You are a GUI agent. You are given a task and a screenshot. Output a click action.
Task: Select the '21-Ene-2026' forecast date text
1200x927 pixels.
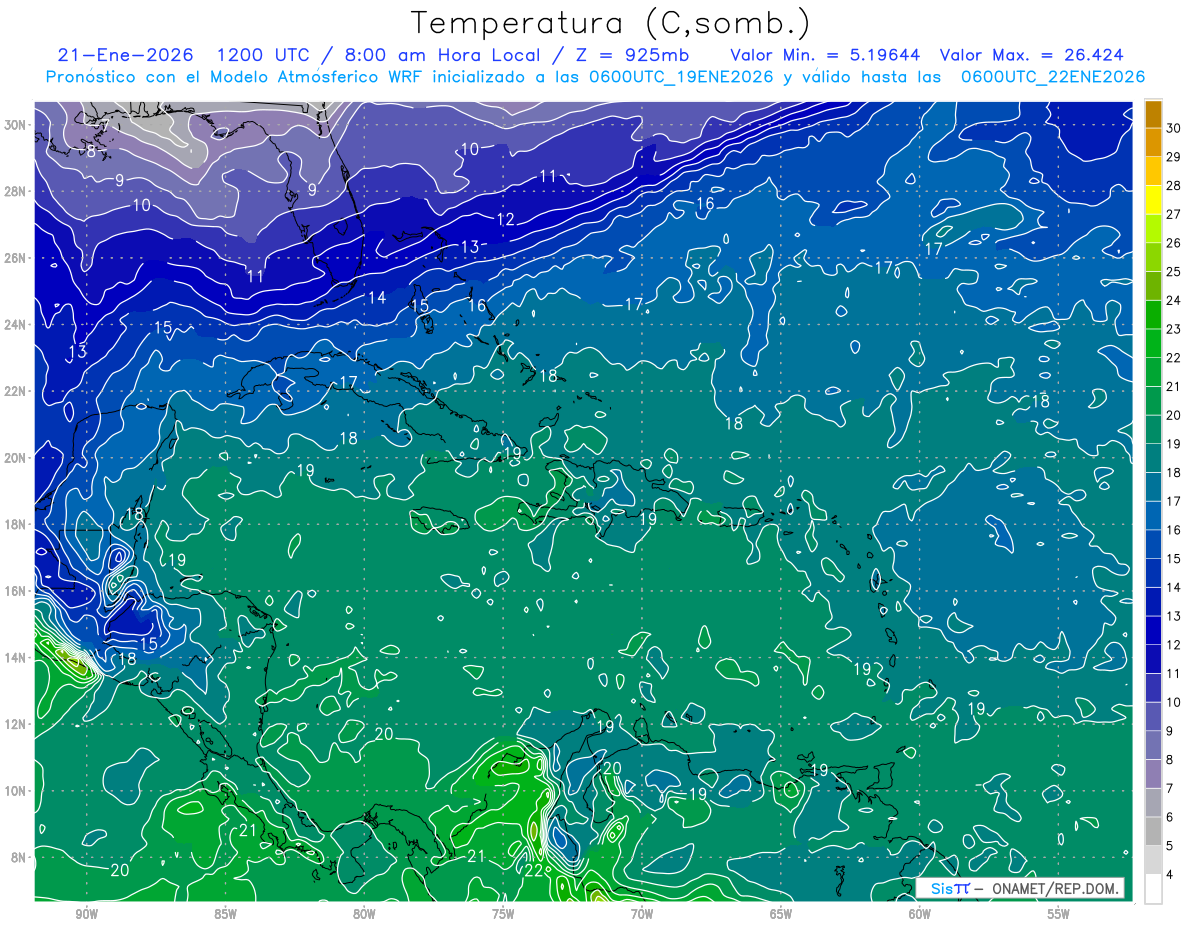[x=127, y=55]
